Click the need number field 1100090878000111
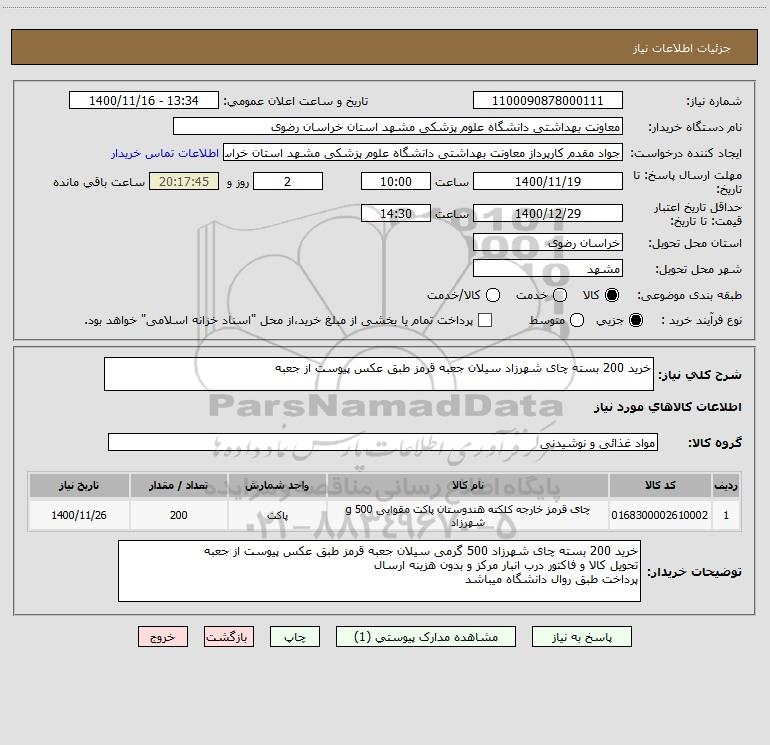This screenshot has height=745, width=770. click(x=548, y=101)
